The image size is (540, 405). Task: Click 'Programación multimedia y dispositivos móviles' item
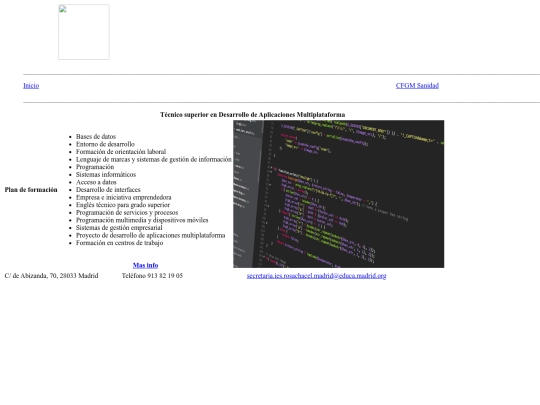142,220
